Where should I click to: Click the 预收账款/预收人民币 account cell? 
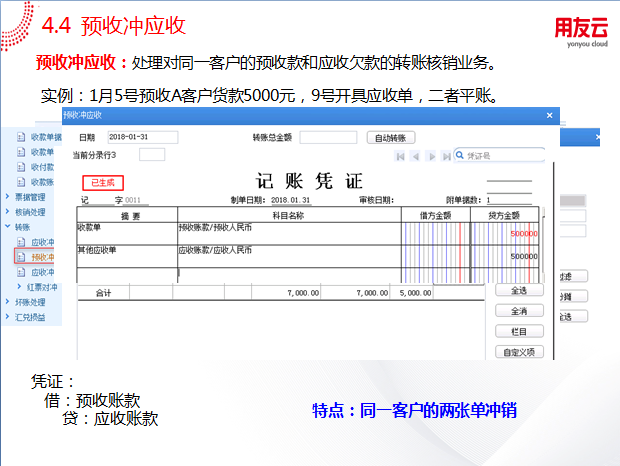(289, 233)
